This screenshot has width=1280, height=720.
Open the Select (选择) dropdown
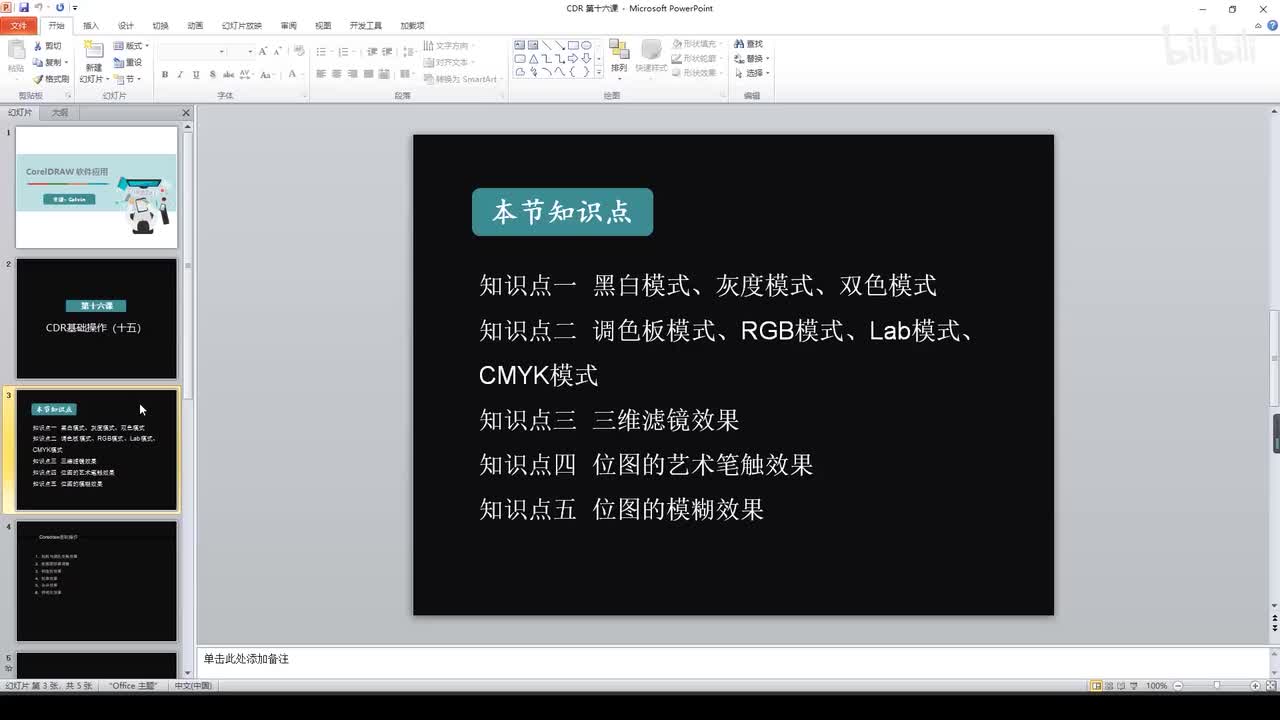coord(751,73)
